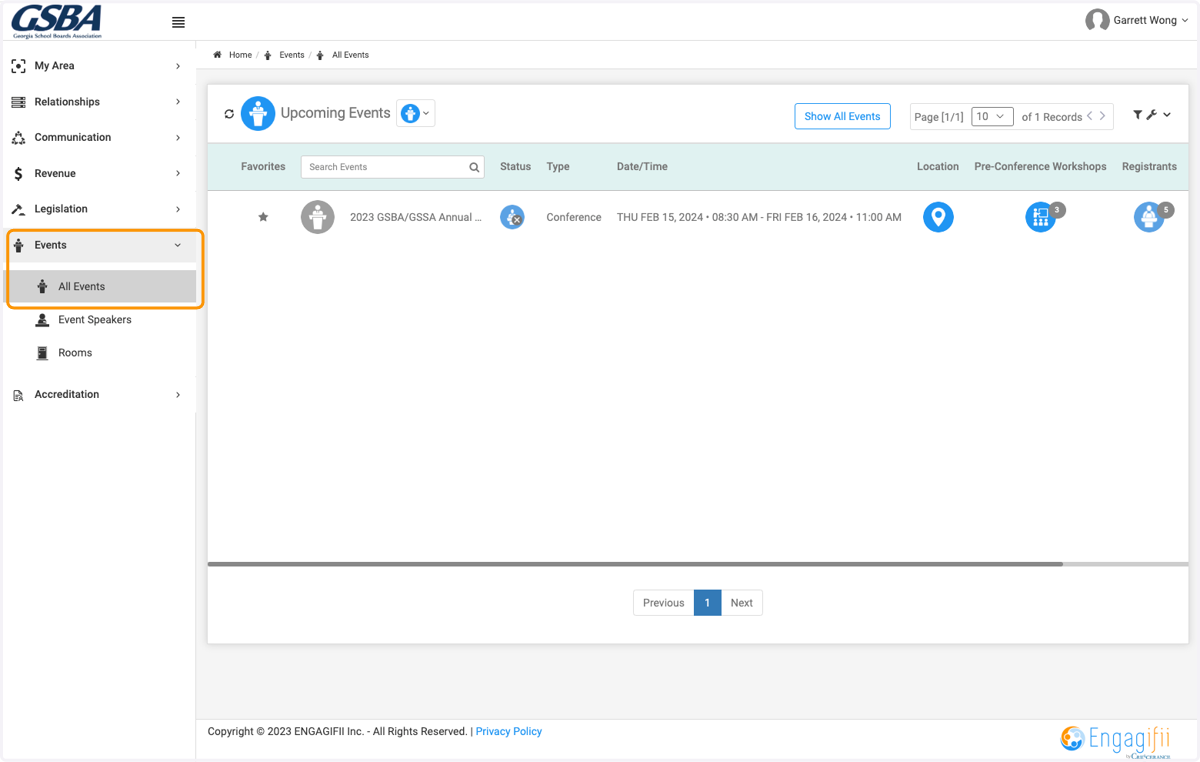Open Pre-Conference Workshops icon with badge 3
Viewport: 1200px width, 762px height.
point(1040,217)
